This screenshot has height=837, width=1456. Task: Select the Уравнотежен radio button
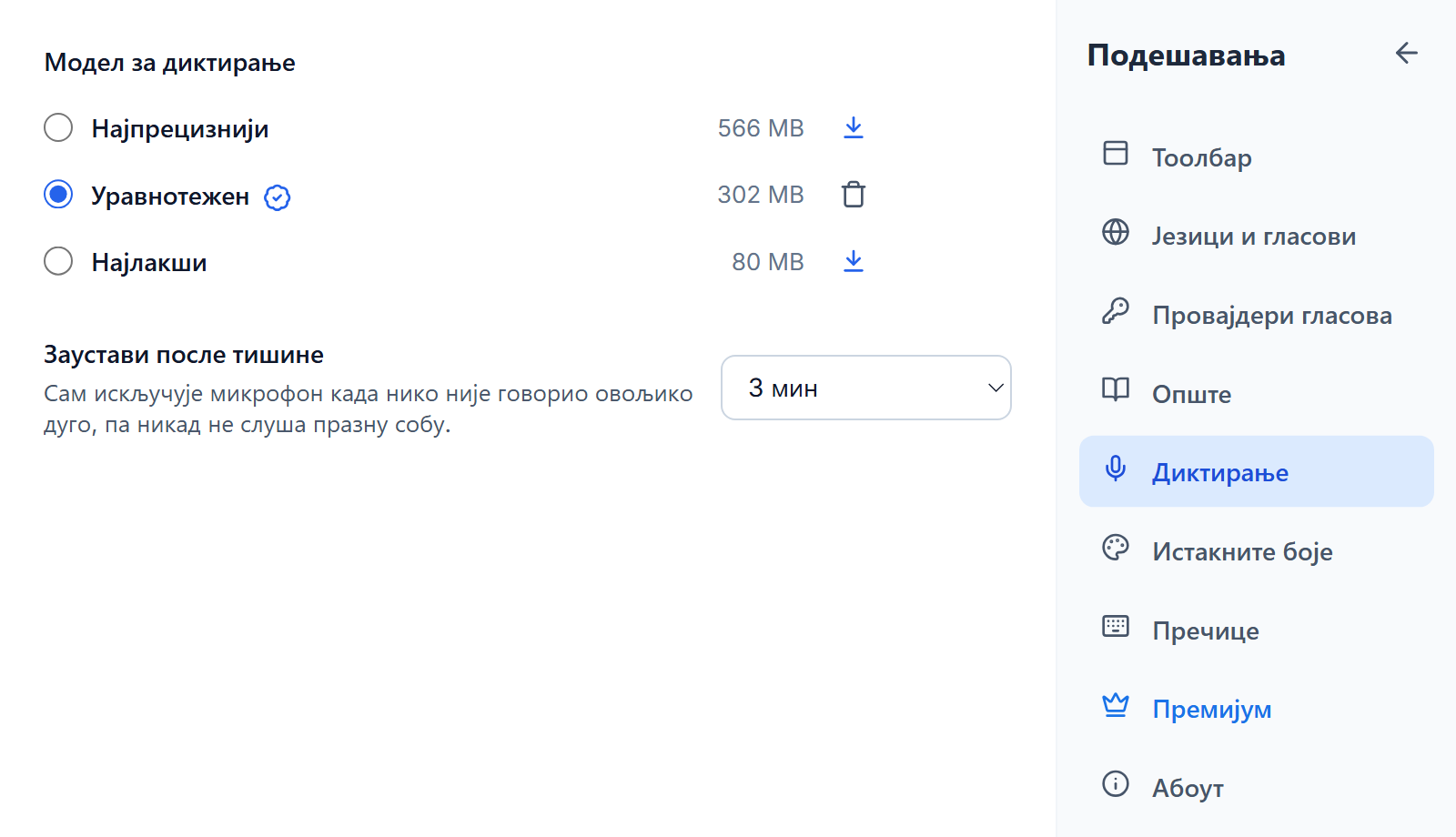tap(58, 195)
